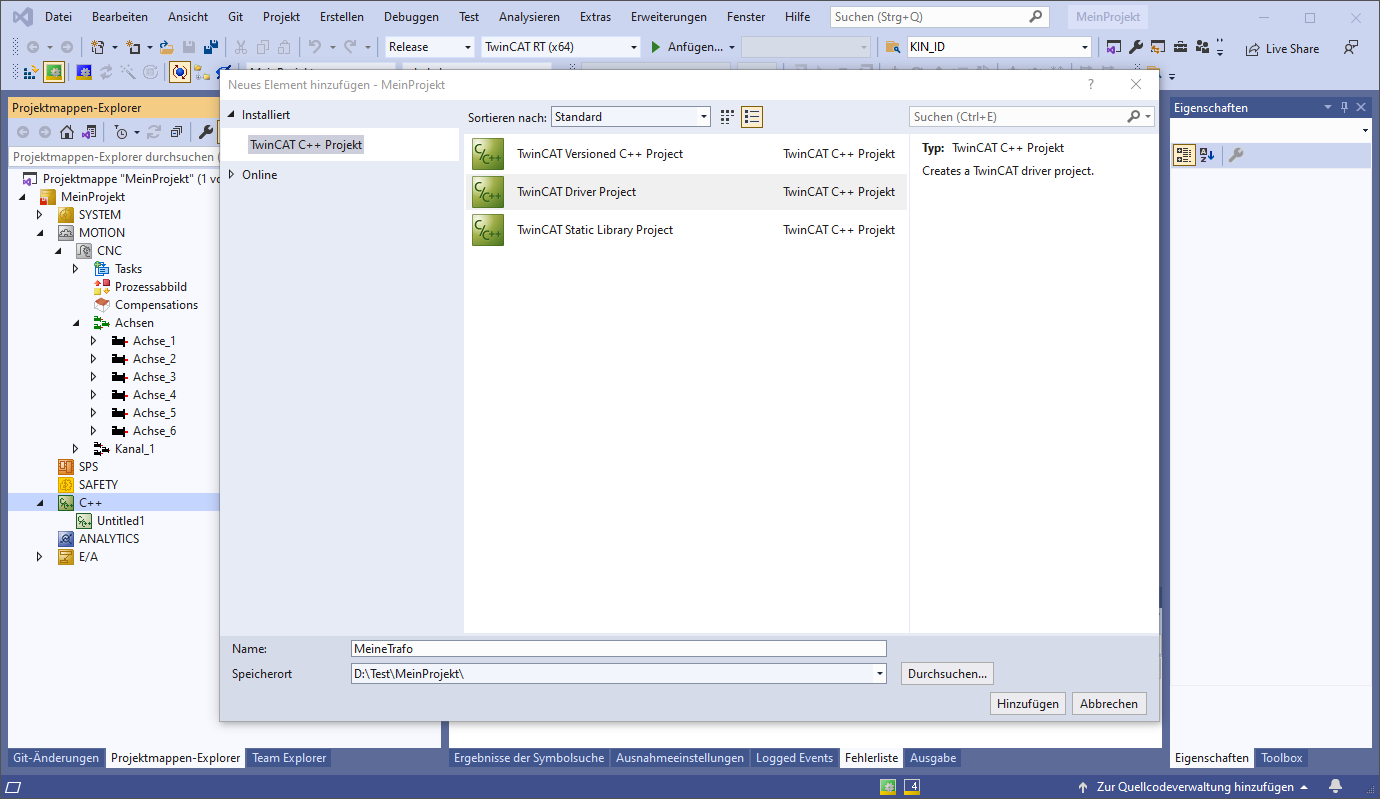
Task: Pin the Eigenschaften panel
Action: (1344, 107)
